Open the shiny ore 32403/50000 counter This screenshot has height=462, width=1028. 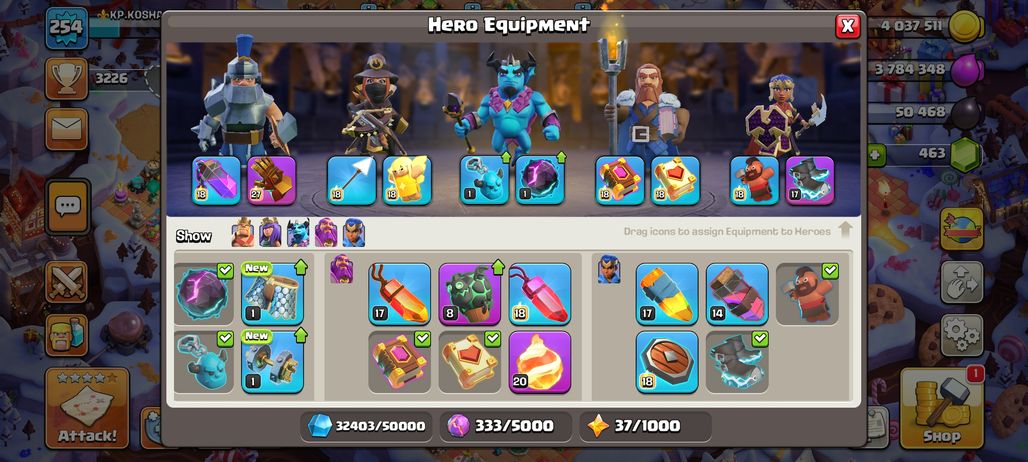pos(366,426)
